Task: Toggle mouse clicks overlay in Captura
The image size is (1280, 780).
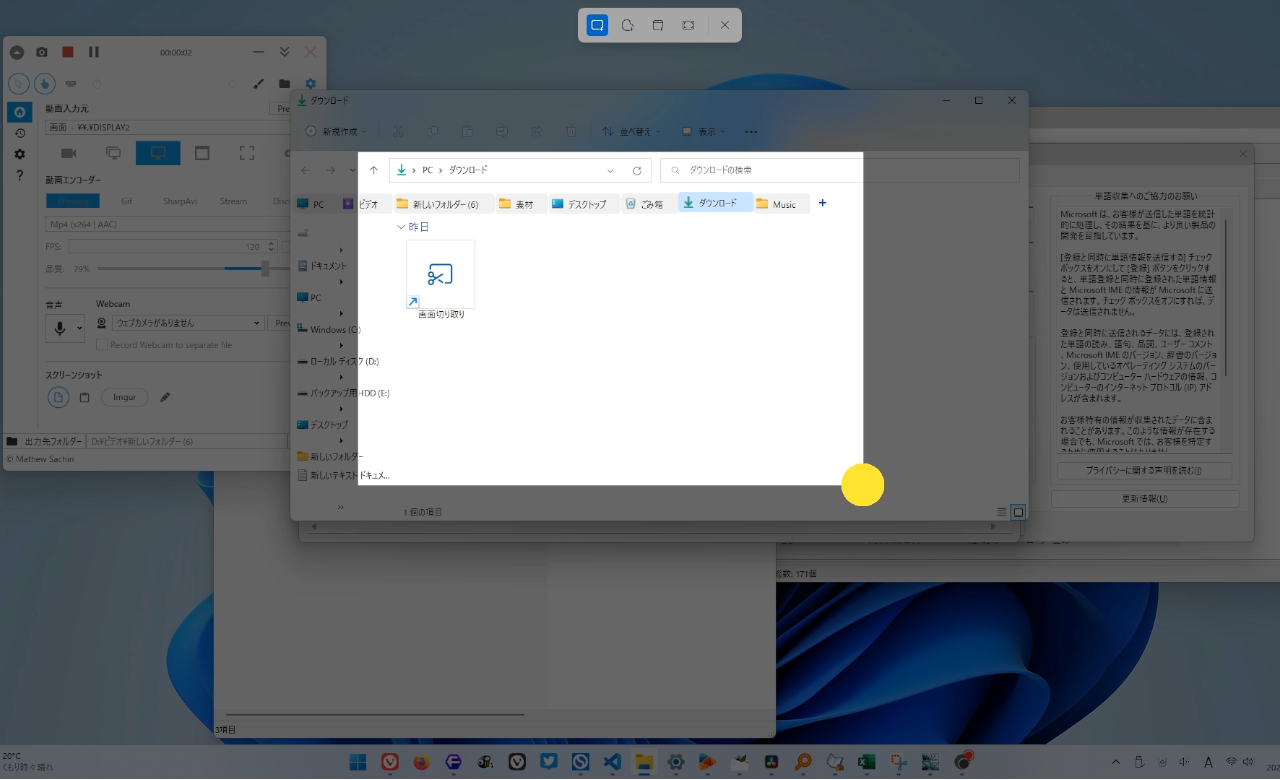Action: [x=45, y=84]
